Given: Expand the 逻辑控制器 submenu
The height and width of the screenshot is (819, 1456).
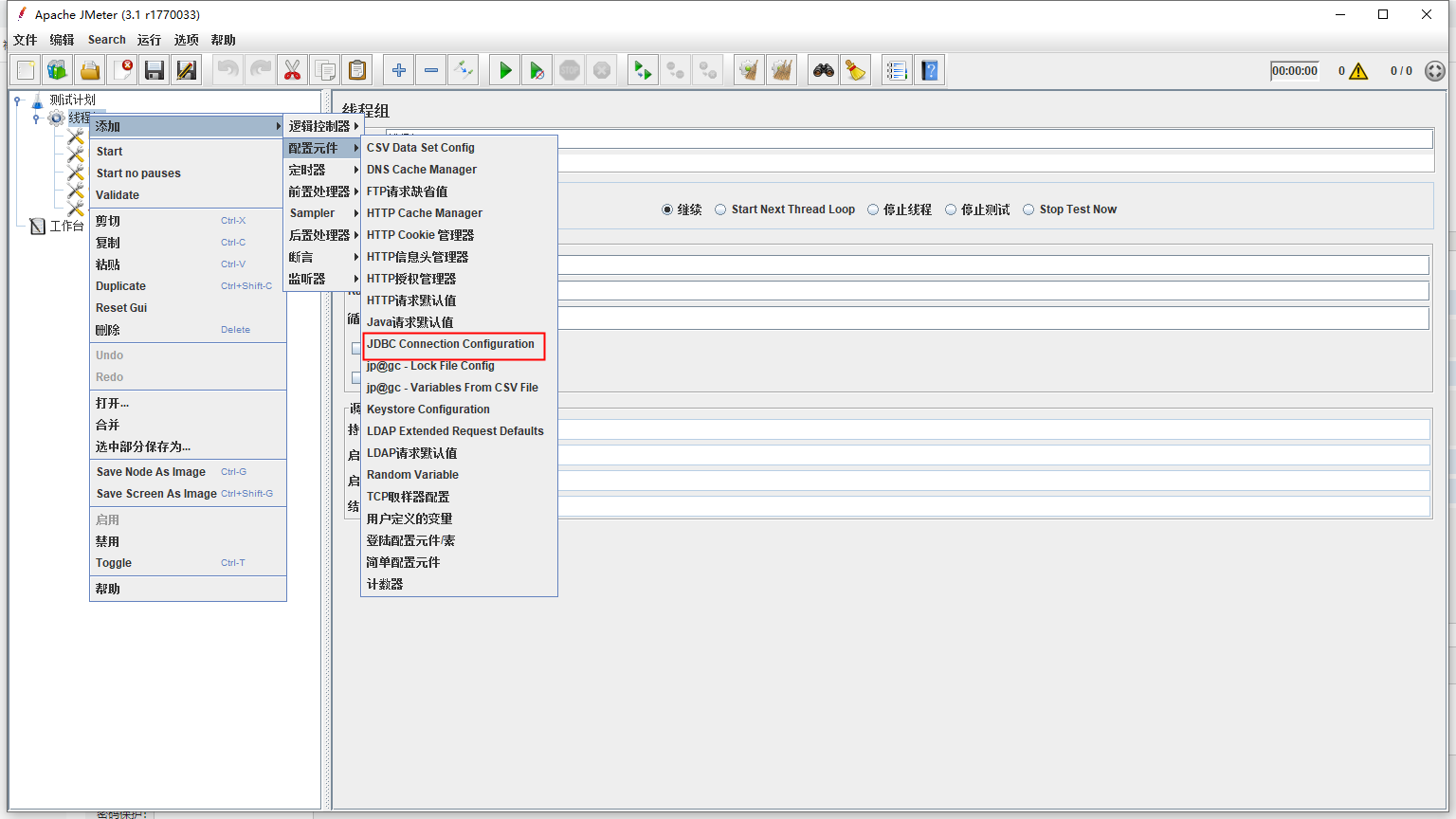Looking at the screenshot, I should point(323,126).
